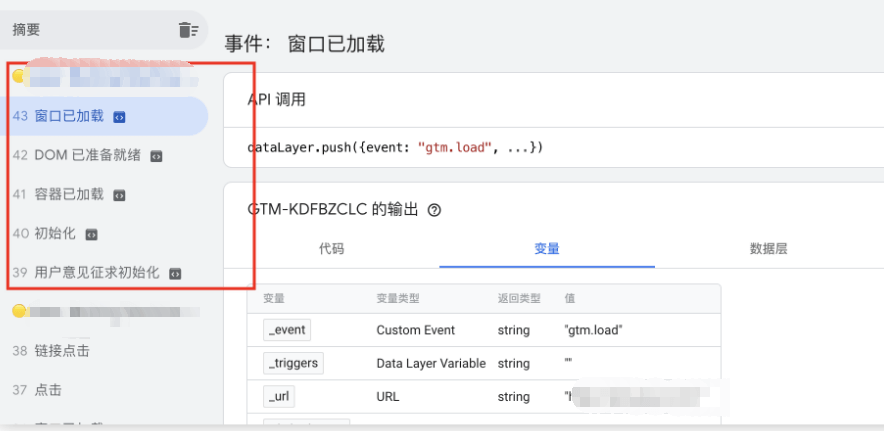Image resolution: width=884 pixels, height=431 pixels.
Task: Select the 变量 tab
Action: 546,249
